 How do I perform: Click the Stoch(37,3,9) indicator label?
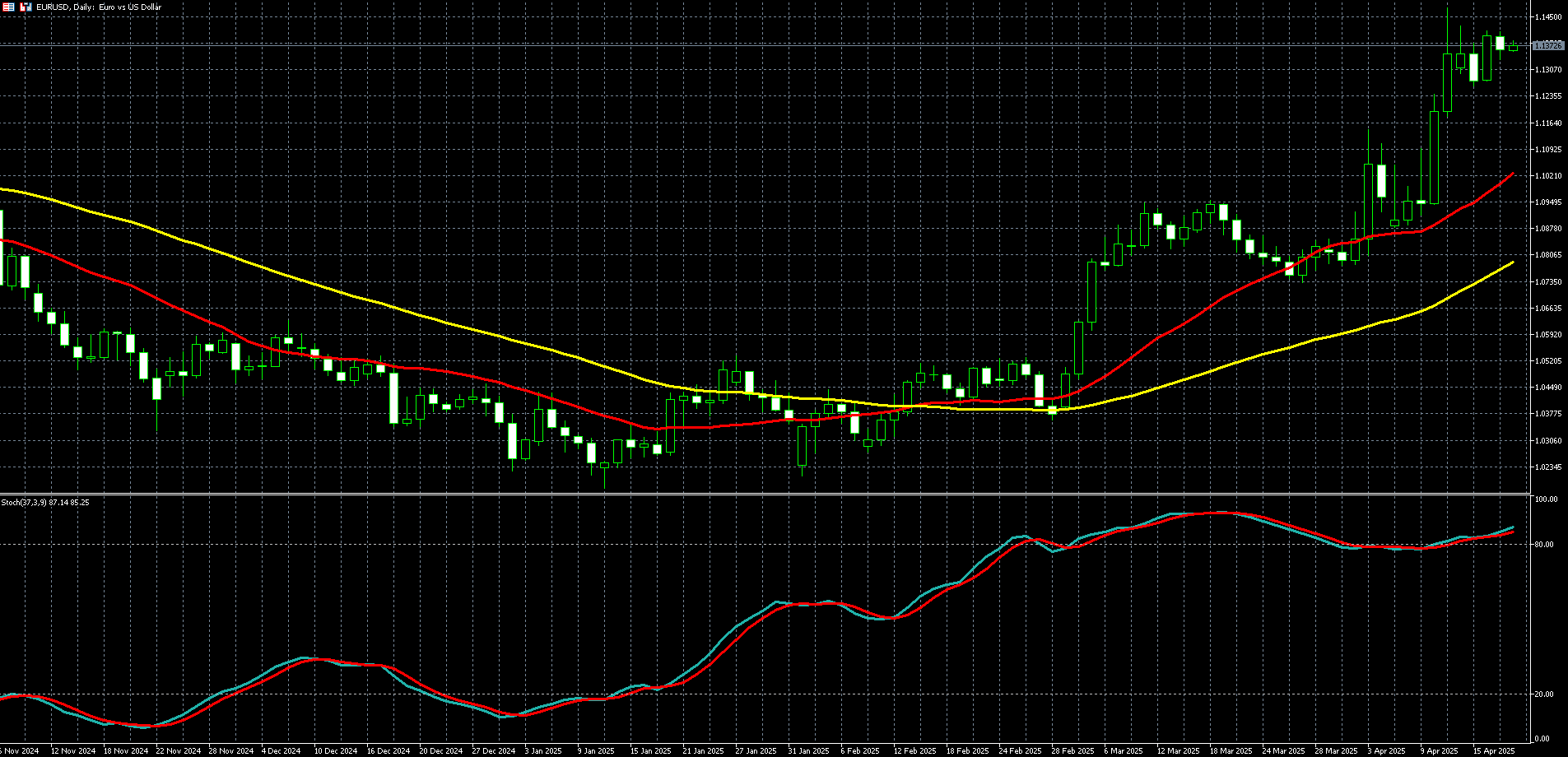click(x=45, y=502)
